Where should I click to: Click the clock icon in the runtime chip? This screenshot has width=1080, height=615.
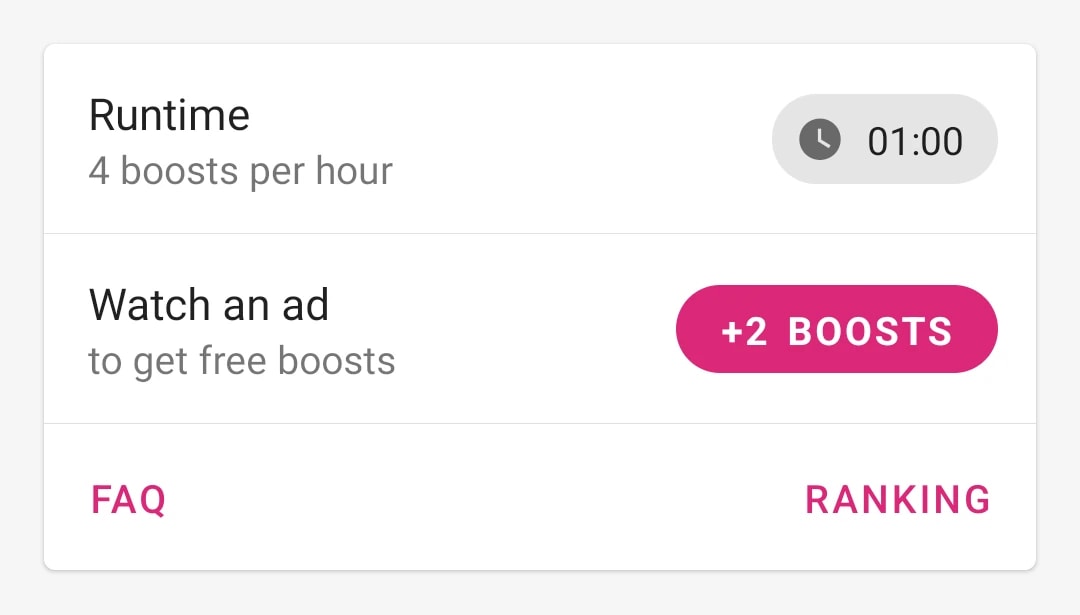pyautogui.click(x=820, y=139)
